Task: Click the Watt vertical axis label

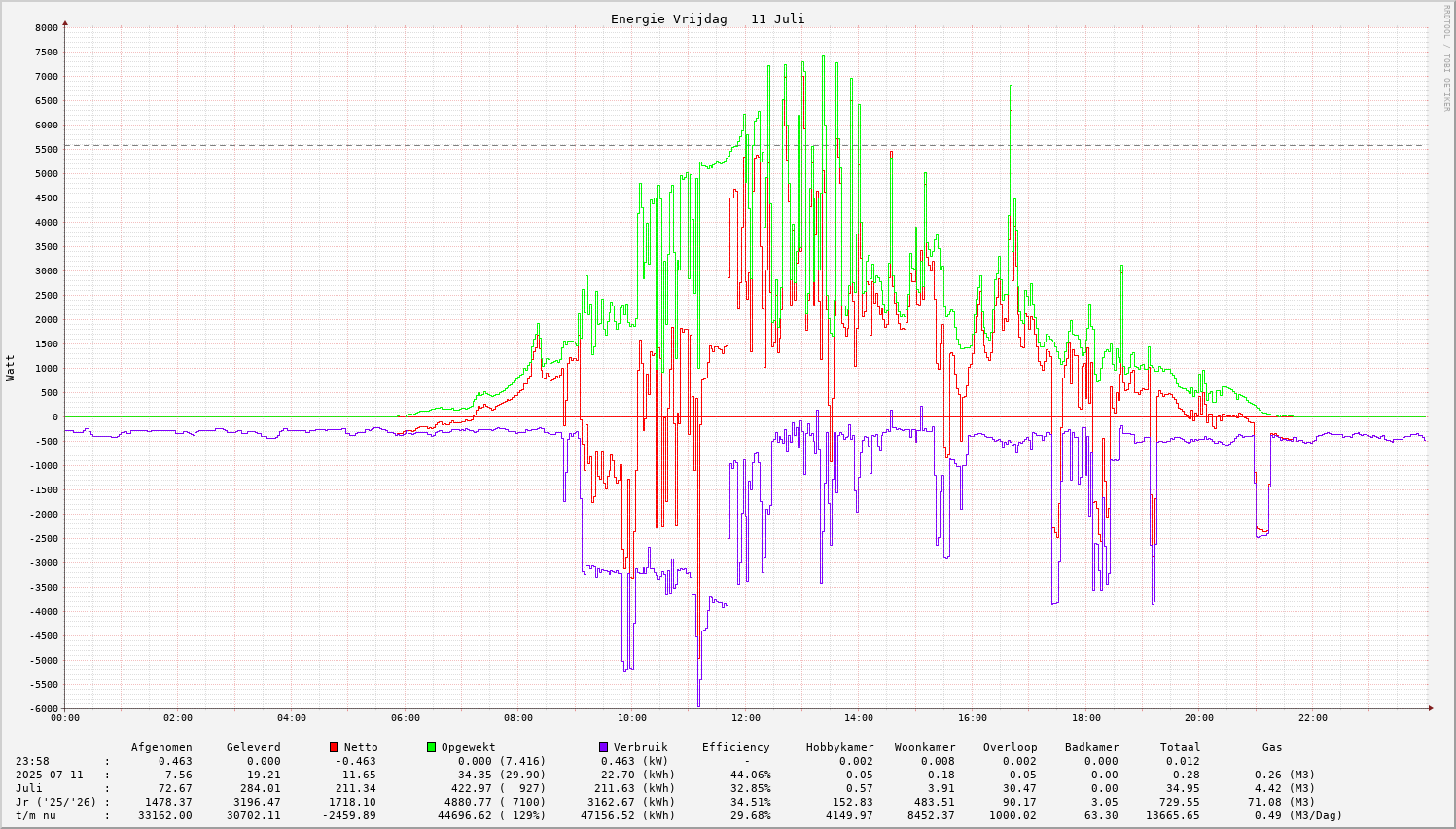Action: 11,368
